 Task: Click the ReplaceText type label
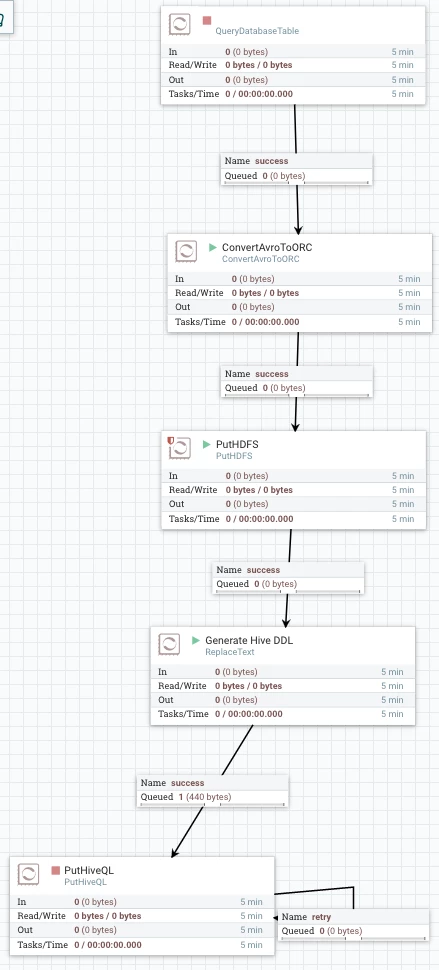(x=229, y=652)
